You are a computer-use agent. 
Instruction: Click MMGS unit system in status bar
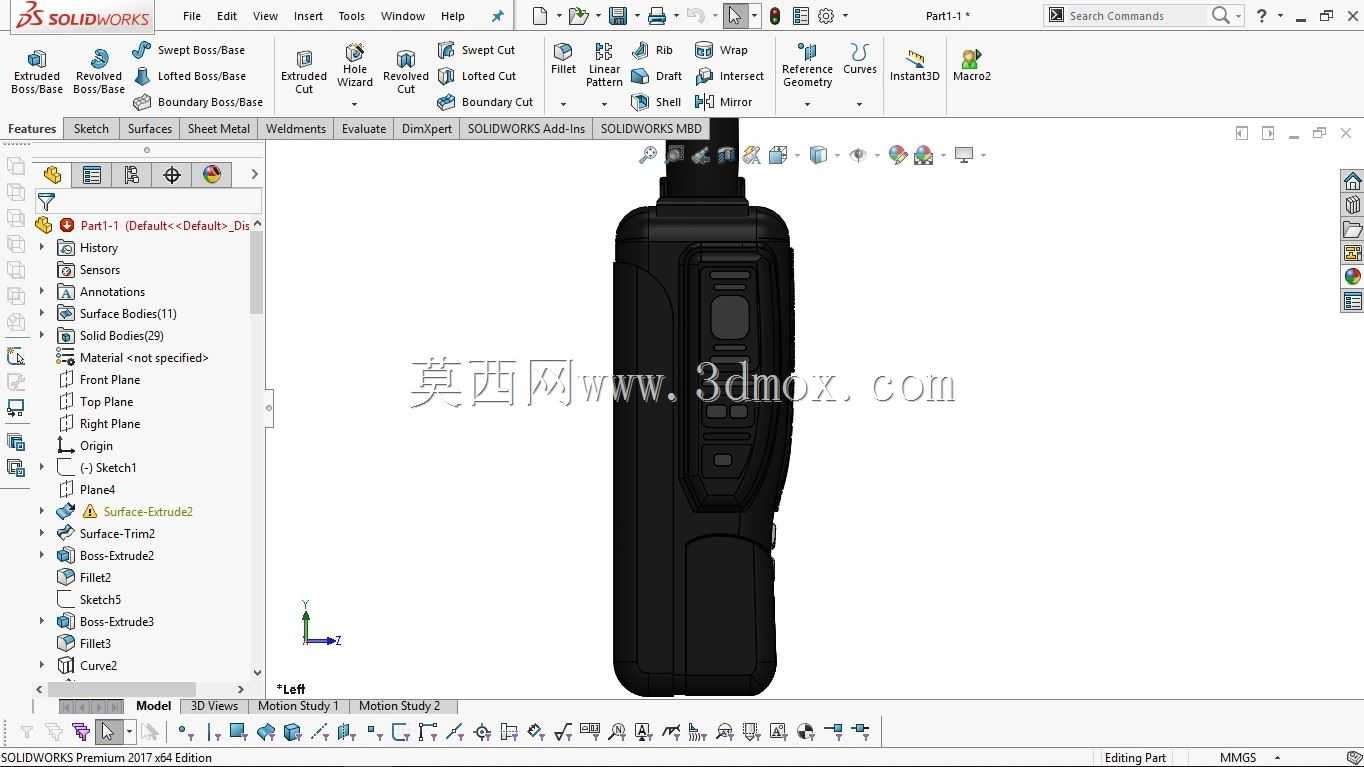coord(1238,758)
